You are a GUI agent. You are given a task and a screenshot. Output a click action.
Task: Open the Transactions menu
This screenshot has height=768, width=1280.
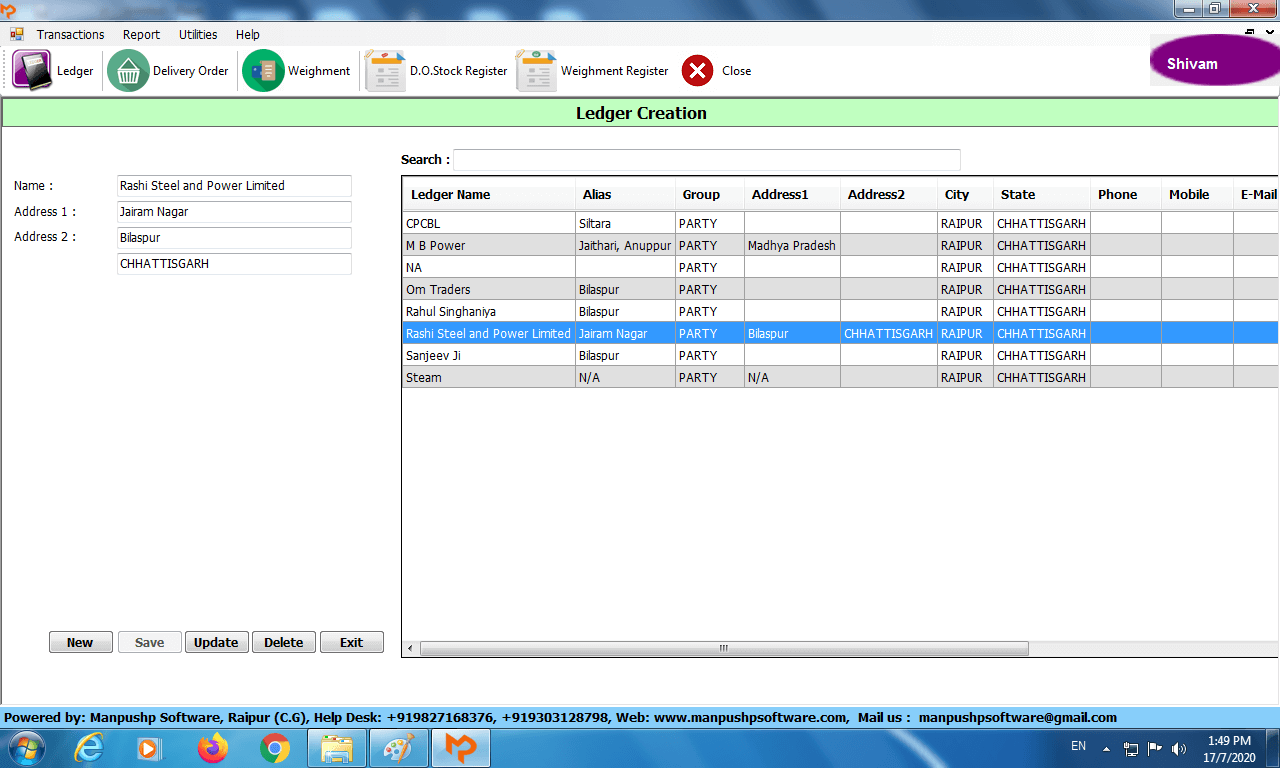pyautogui.click(x=70, y=34)
